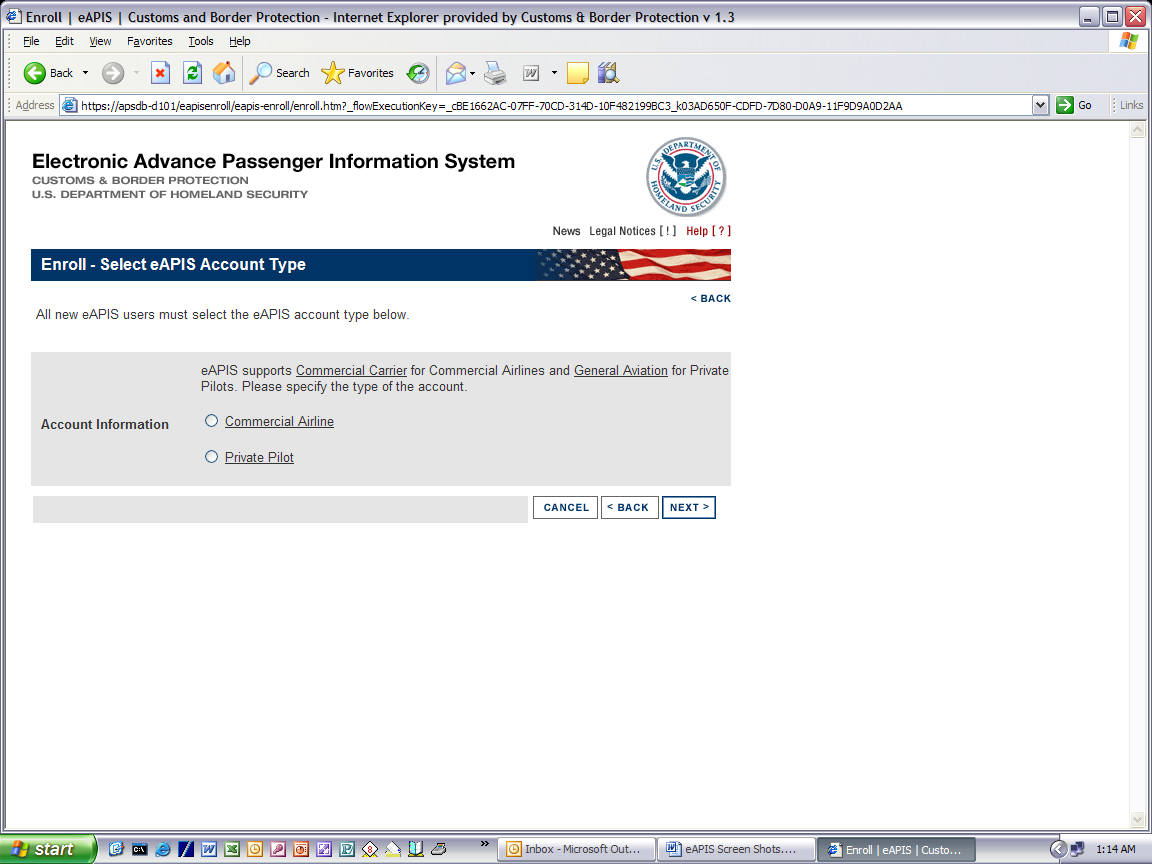The height and width of the screenshot is (864, 1152).
Task: Launch Internet Explorer from Quick Launch
Action: [x=162, y=849]
